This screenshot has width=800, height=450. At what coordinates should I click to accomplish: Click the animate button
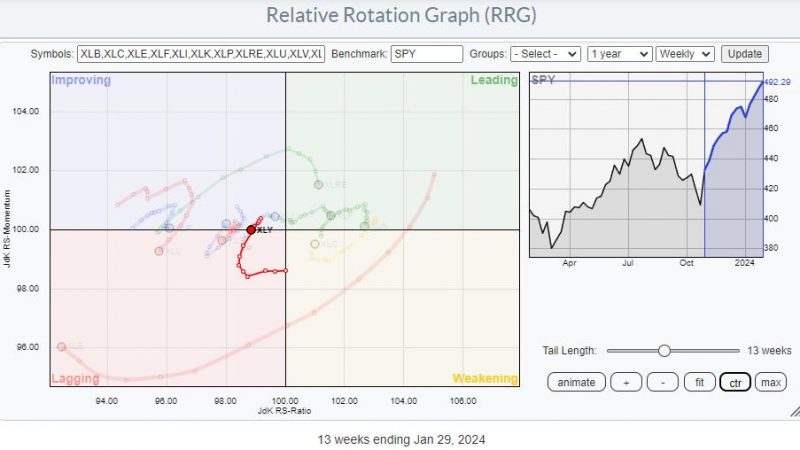576,382
